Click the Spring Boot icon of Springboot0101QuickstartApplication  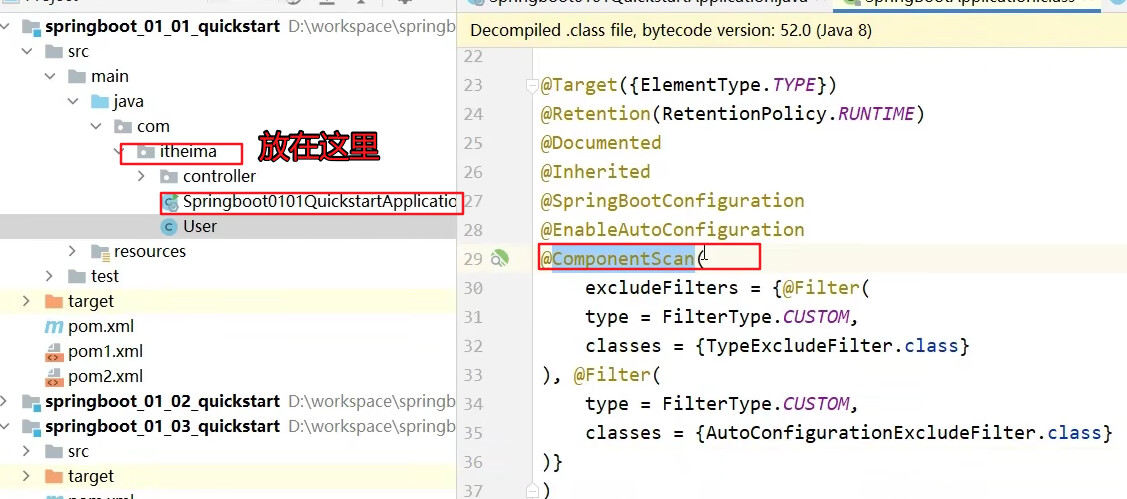[x=170, y=203]
